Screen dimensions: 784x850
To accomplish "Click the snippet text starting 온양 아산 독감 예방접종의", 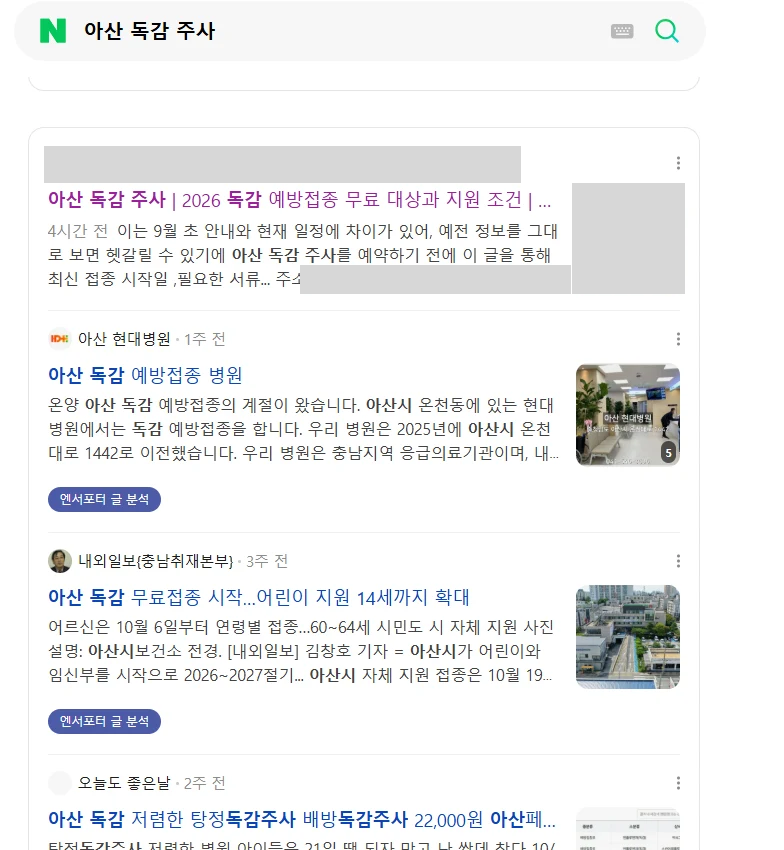I will point(303,429).
